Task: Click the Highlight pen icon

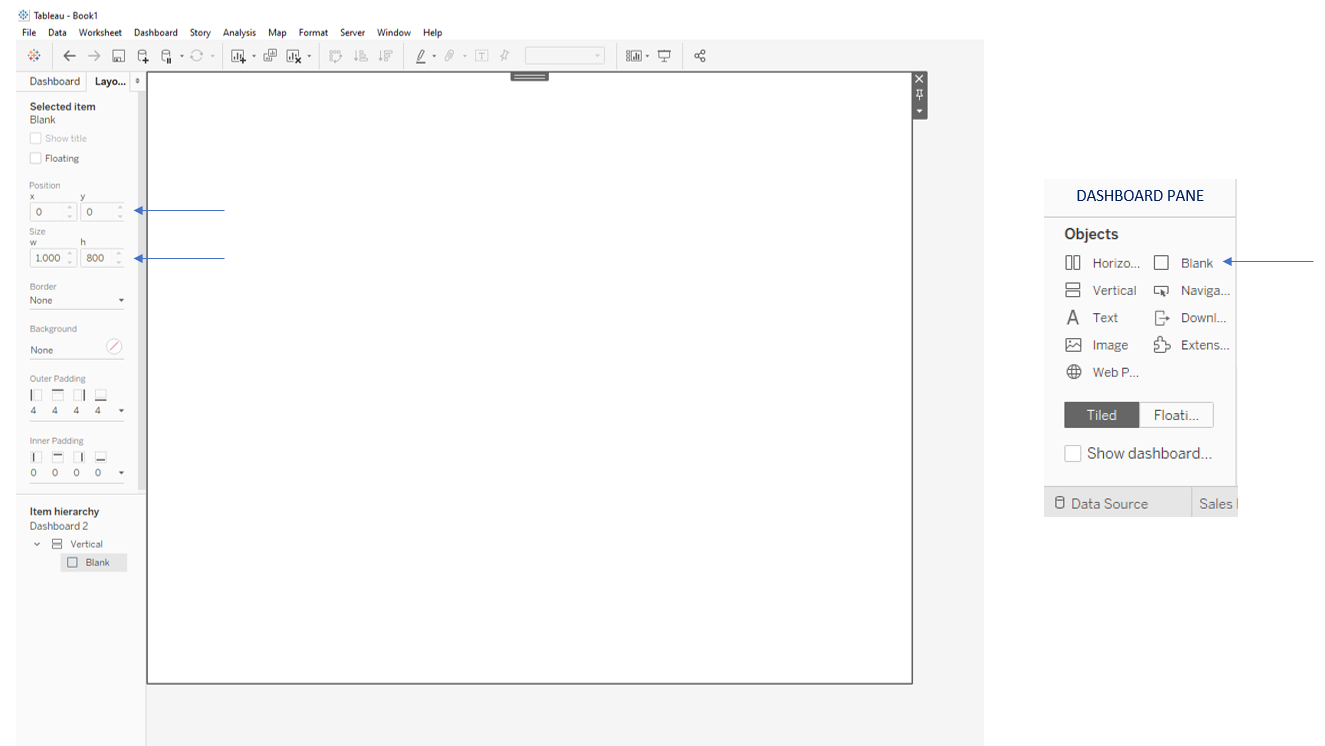Action: (x=421, y=56)
